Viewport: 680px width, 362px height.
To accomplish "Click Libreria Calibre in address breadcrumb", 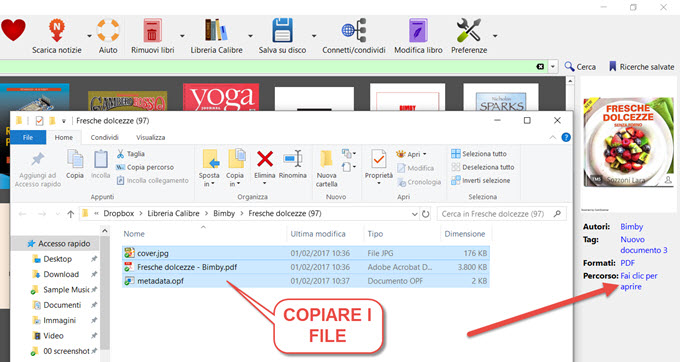I will [x=173, y=214].
